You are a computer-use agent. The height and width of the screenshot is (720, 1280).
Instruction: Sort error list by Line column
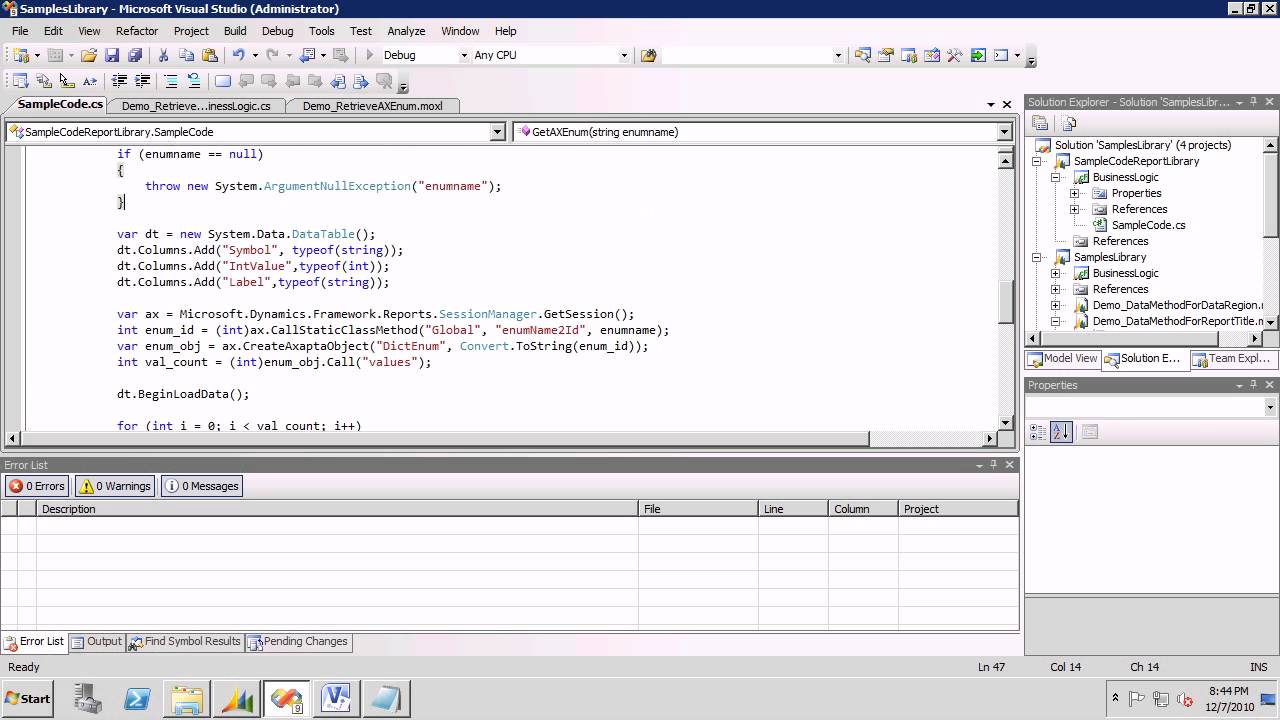coord(793,509)
